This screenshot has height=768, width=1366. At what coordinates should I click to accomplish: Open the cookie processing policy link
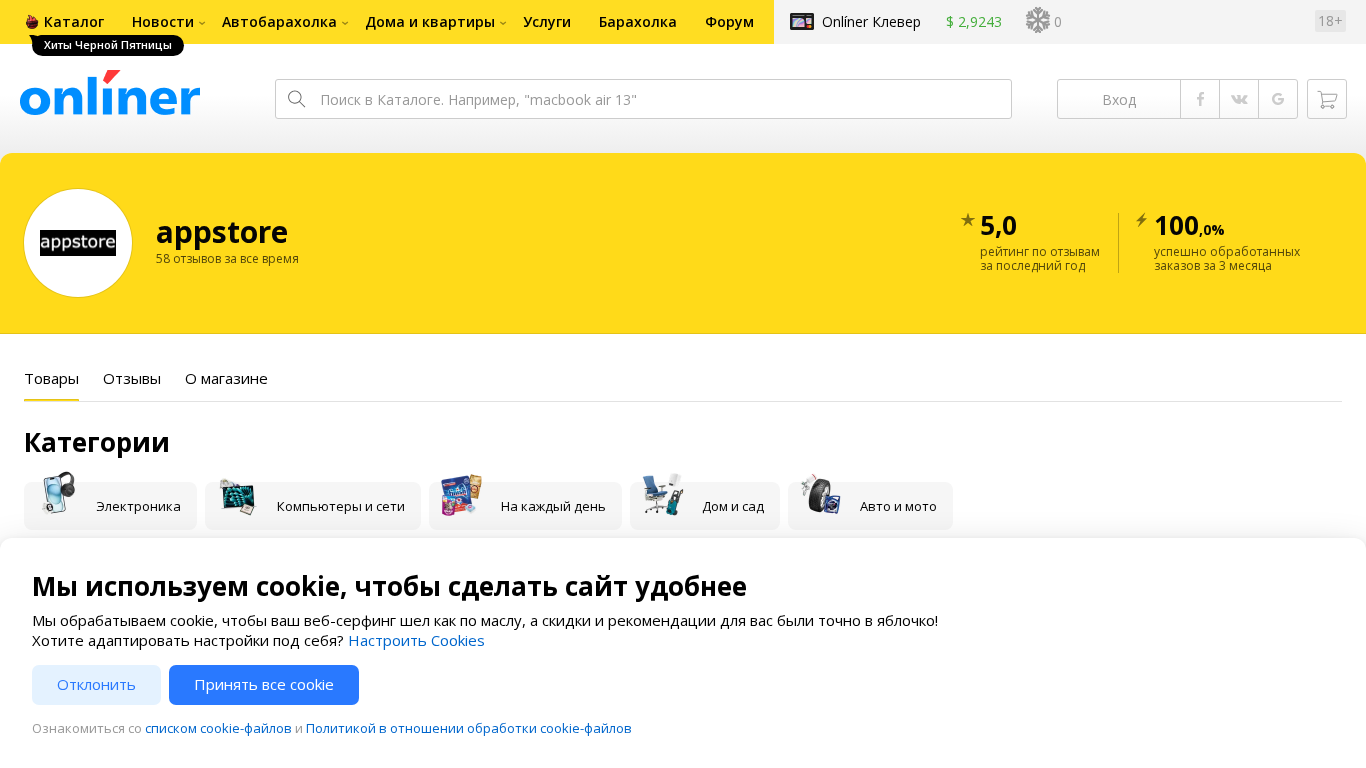pos(469,729)
